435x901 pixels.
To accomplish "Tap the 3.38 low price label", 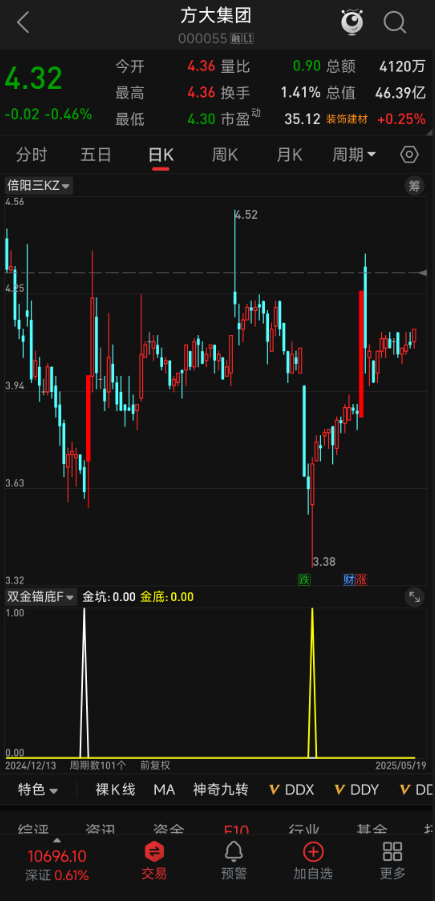I will (324, 561).
